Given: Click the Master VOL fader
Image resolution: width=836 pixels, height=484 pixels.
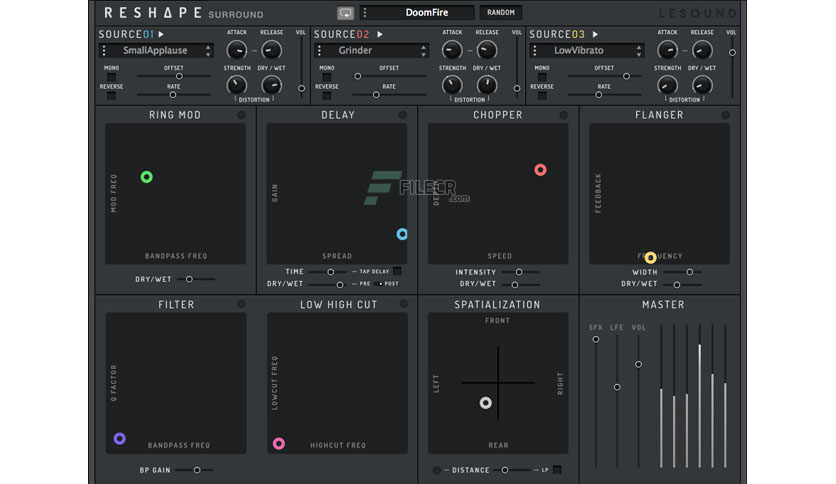Looking at the screenshot, I should pos(638,401).
